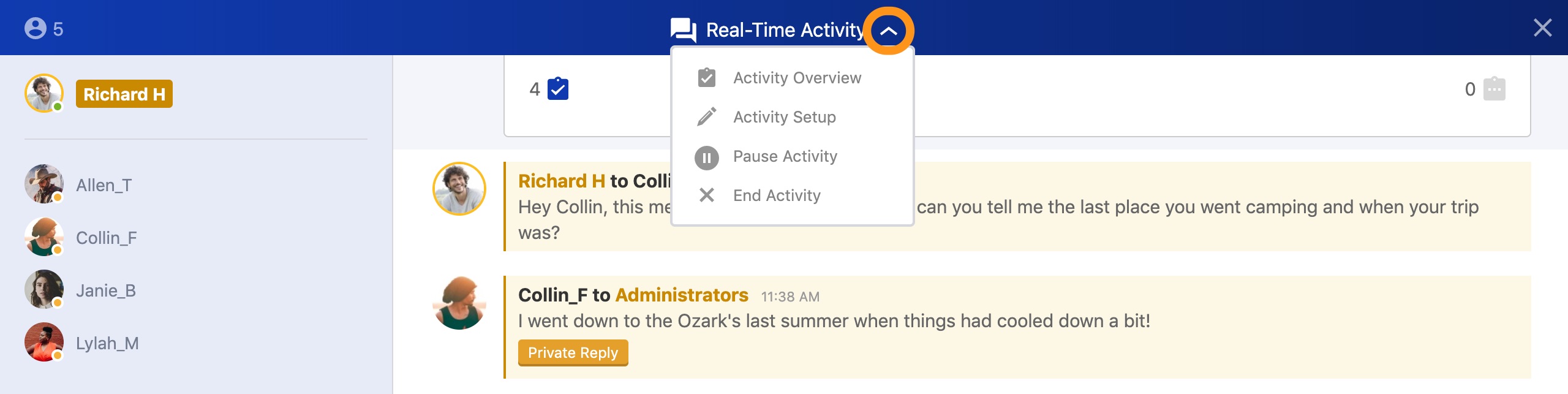This screenshot has height=394, width=1568.
Task: Choose Pause Activity from the menu
Action: (x=785, y=156)
